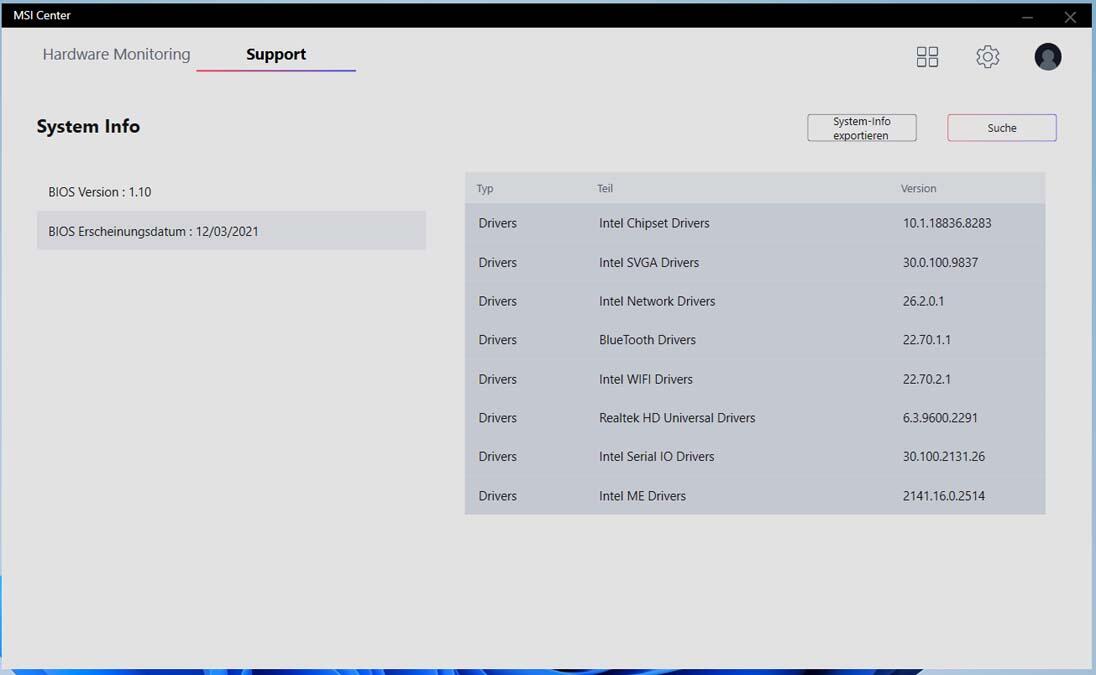Click Drivers type cell in BlueTooth row
The width and height of the screenshot is (1096, 675).
497,340
